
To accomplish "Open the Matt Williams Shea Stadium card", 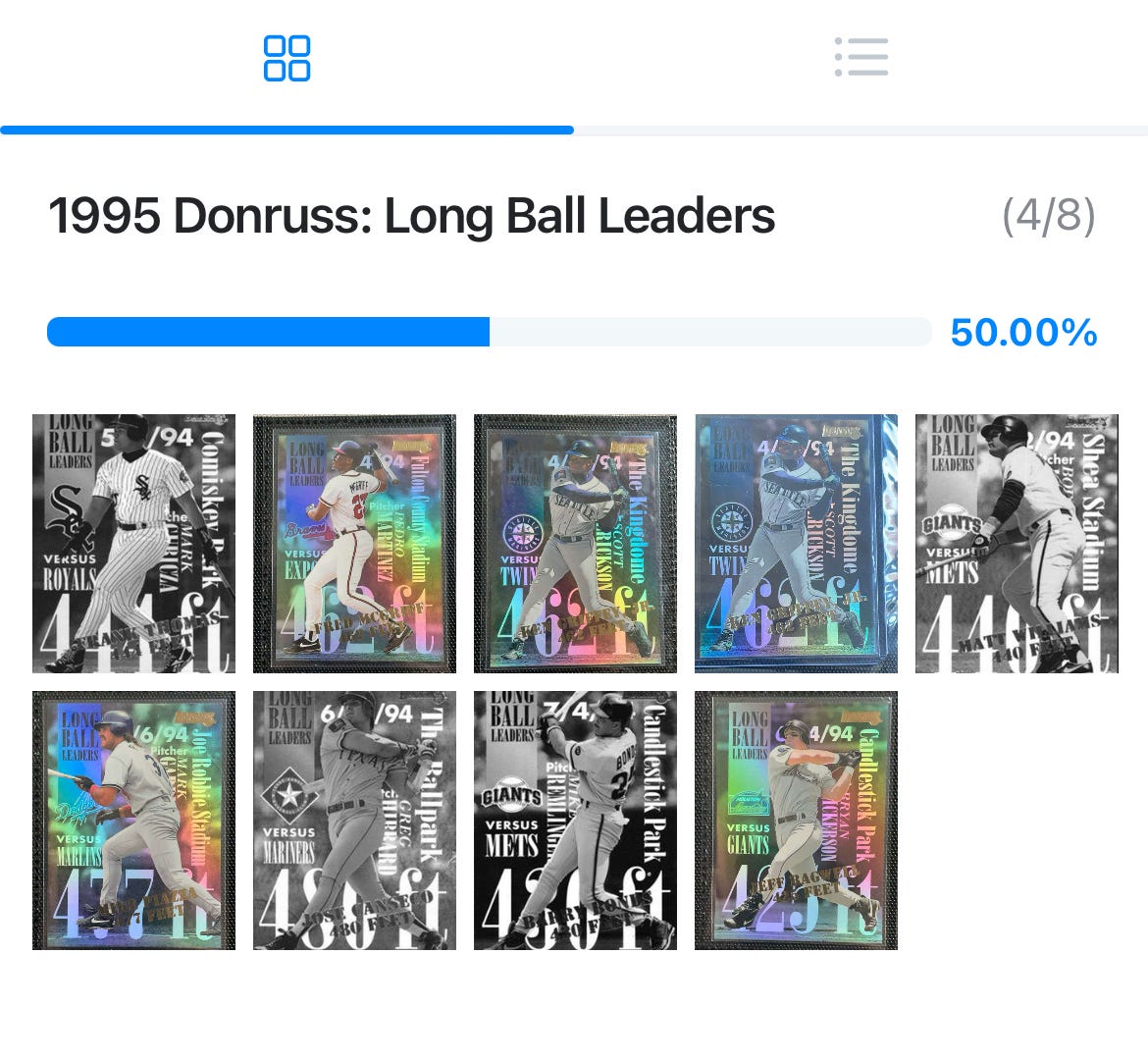I will click(1017, 544).
